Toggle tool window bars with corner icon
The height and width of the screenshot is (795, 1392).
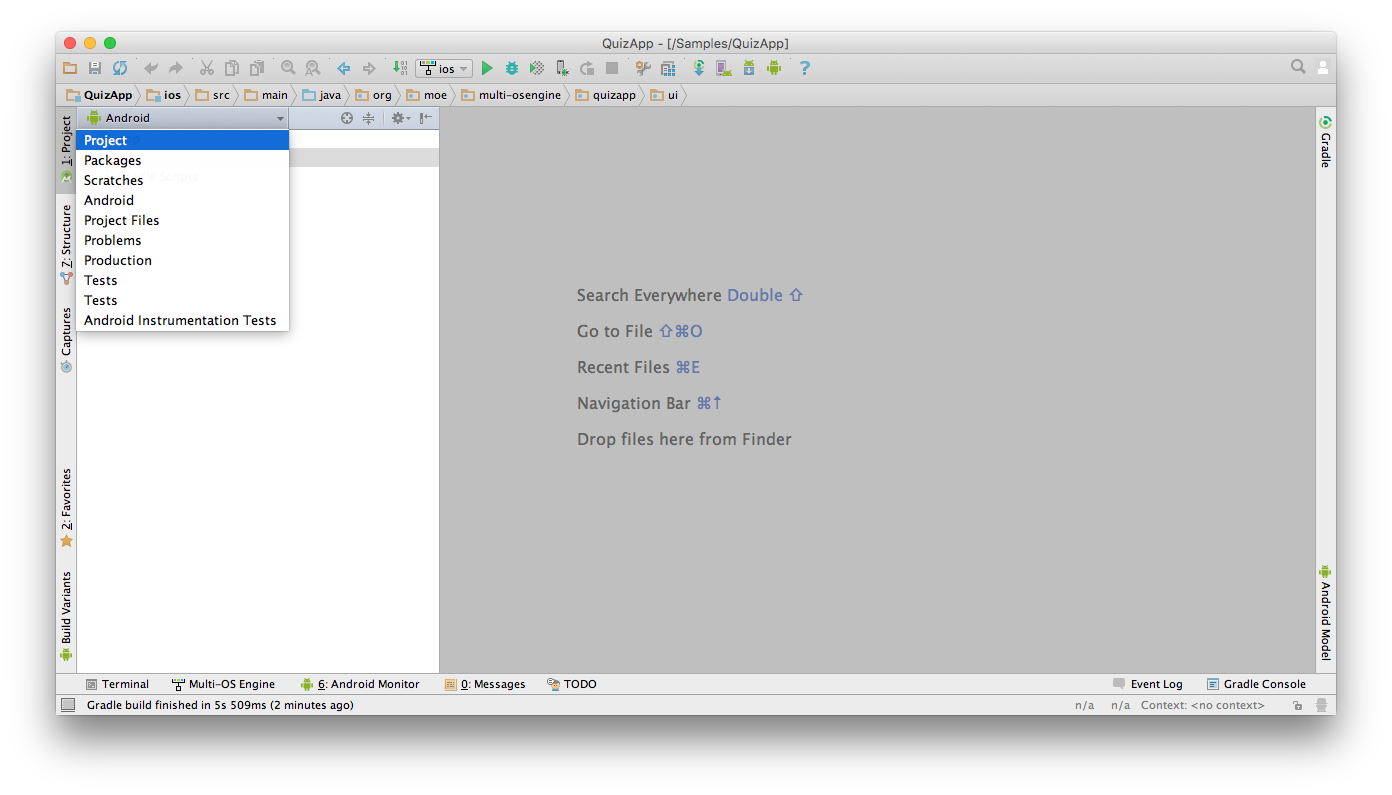coord(68,705)
